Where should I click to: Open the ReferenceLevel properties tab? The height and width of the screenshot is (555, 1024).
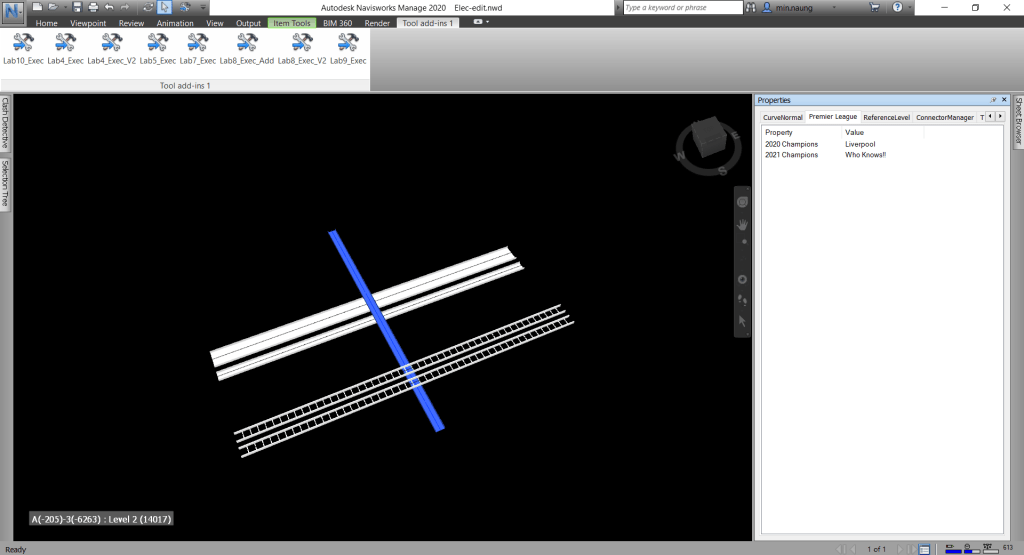pyautogui.click(x=886, y=117)
